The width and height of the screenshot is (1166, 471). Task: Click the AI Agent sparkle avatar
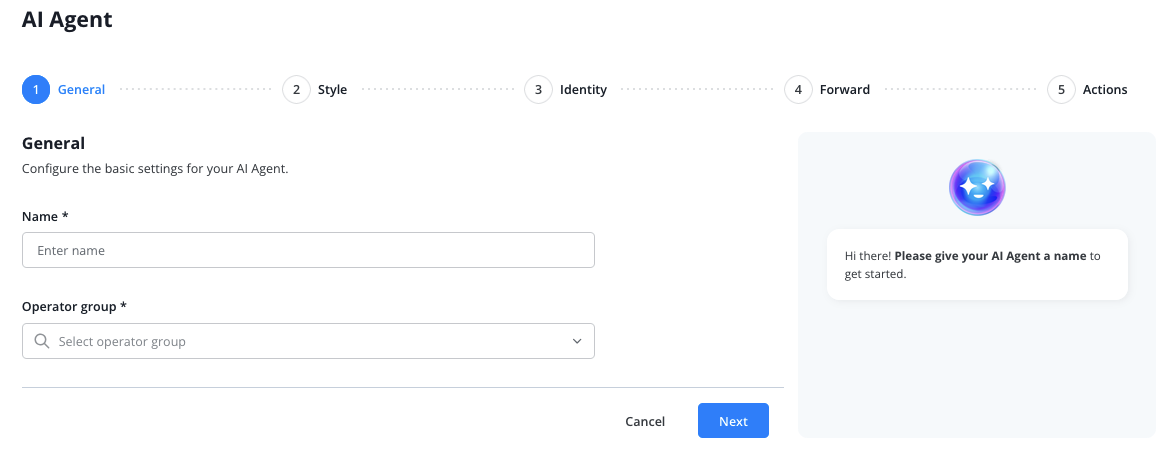[x=976, y=187]
